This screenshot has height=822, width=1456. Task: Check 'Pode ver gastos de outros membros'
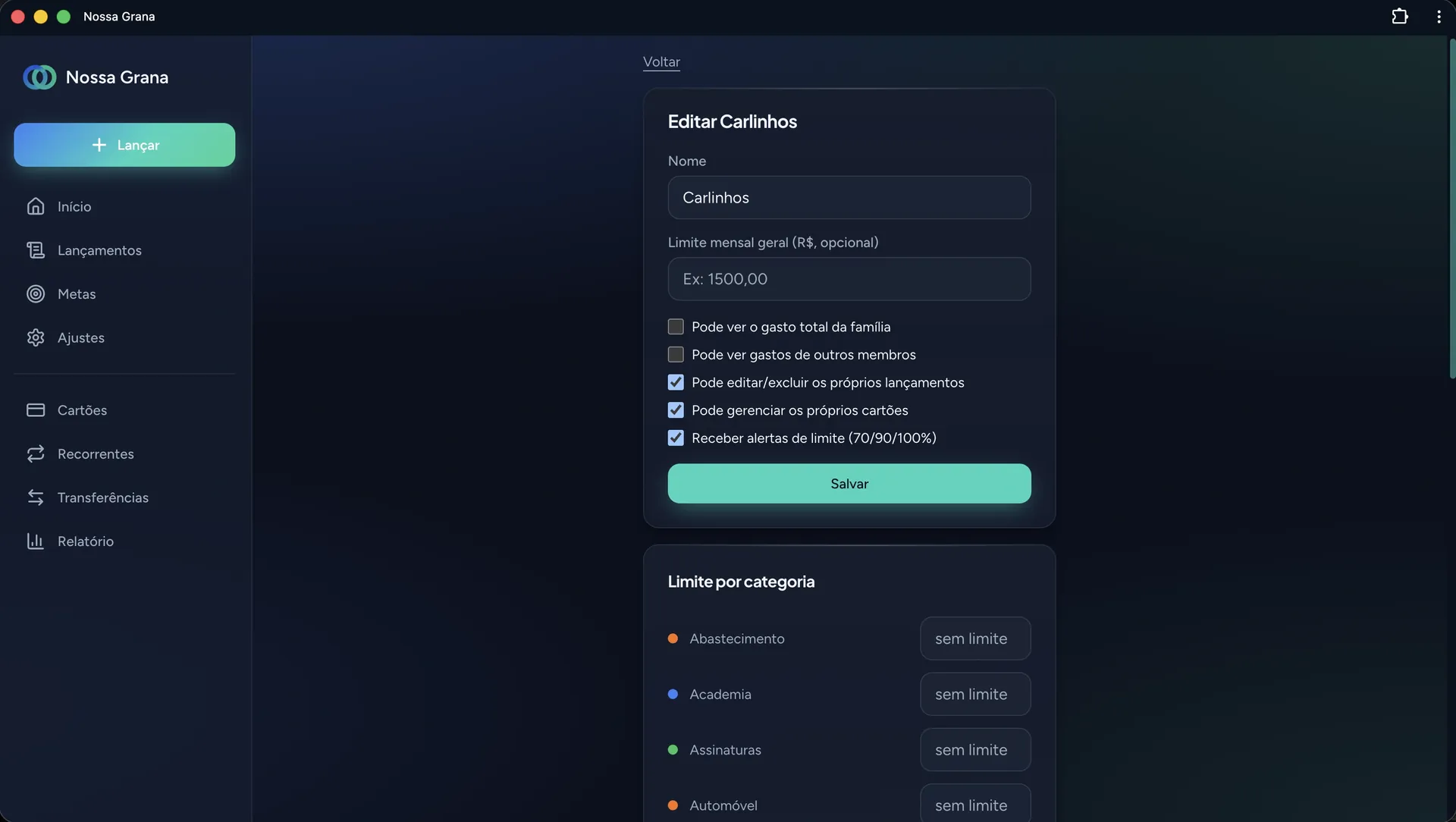[676, 355]
